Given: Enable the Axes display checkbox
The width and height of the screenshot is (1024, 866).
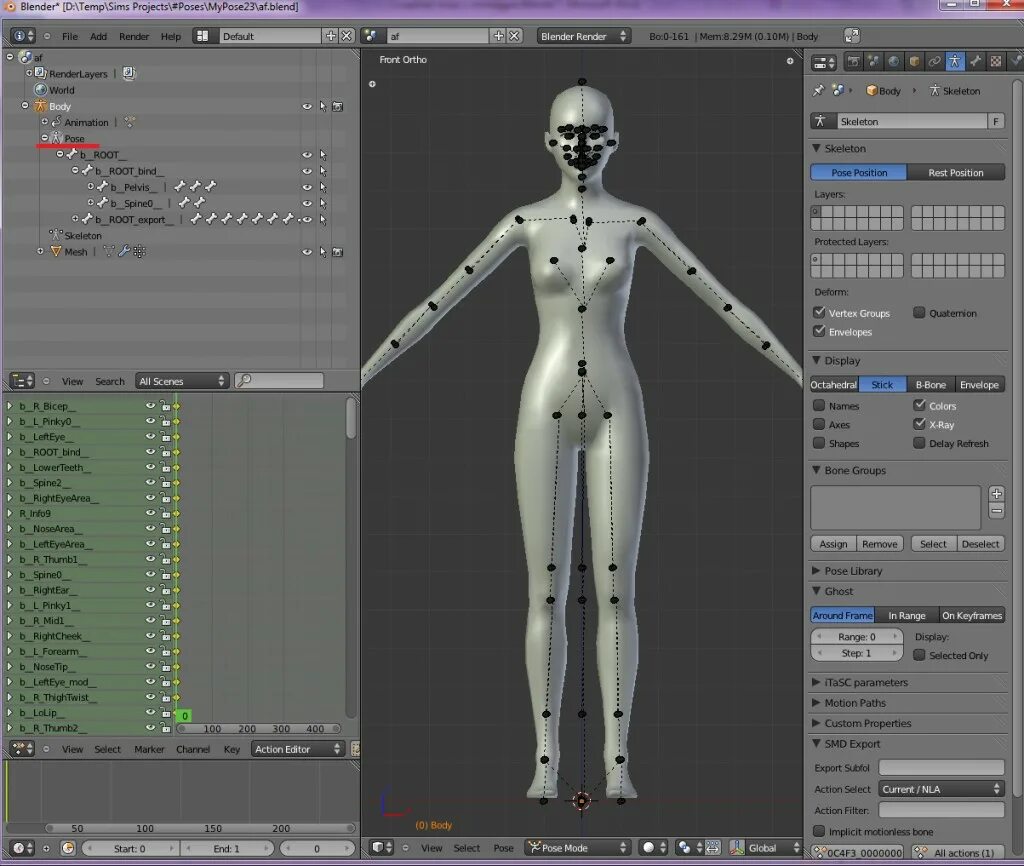Looking at the screenshot, I should point(819,424).
